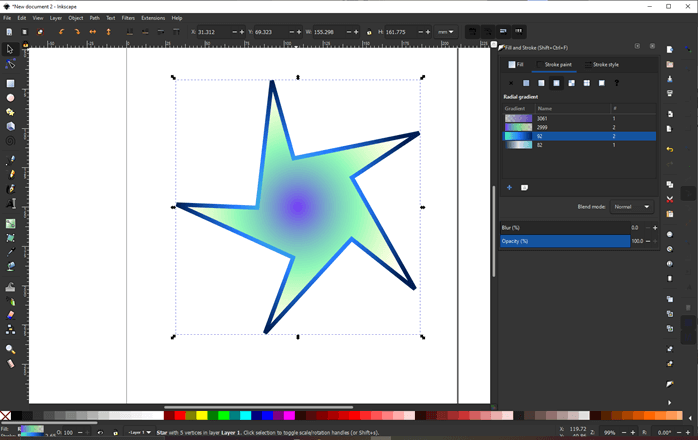Pick the Ellipse tool in toolbox
The width and height of the screenshot is (698, 440).
point(10,98)
